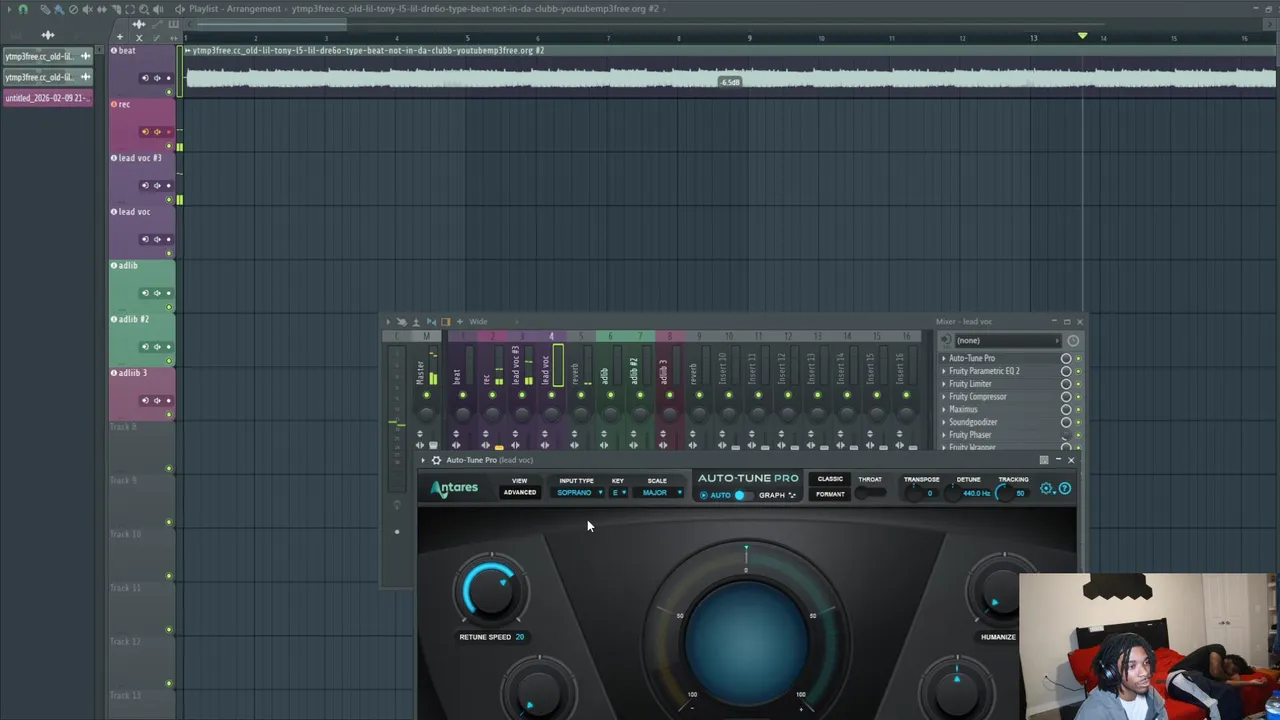Viewport: 1280px width, 720px height.
Task: Open the plugin menu arrow left of Auto-Tune Pro title
Action: [423, 460]
